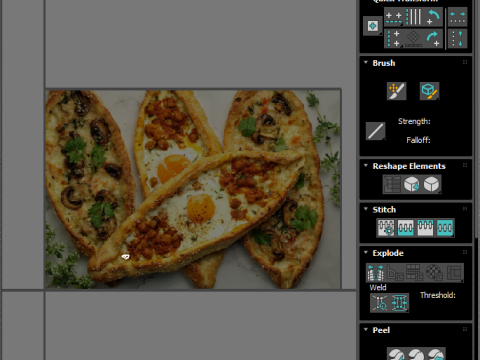The height and width of the screenshot is (360, 480).
Task: Click Align Horizontally icon with dashed horizontal line
Action: 394,17
